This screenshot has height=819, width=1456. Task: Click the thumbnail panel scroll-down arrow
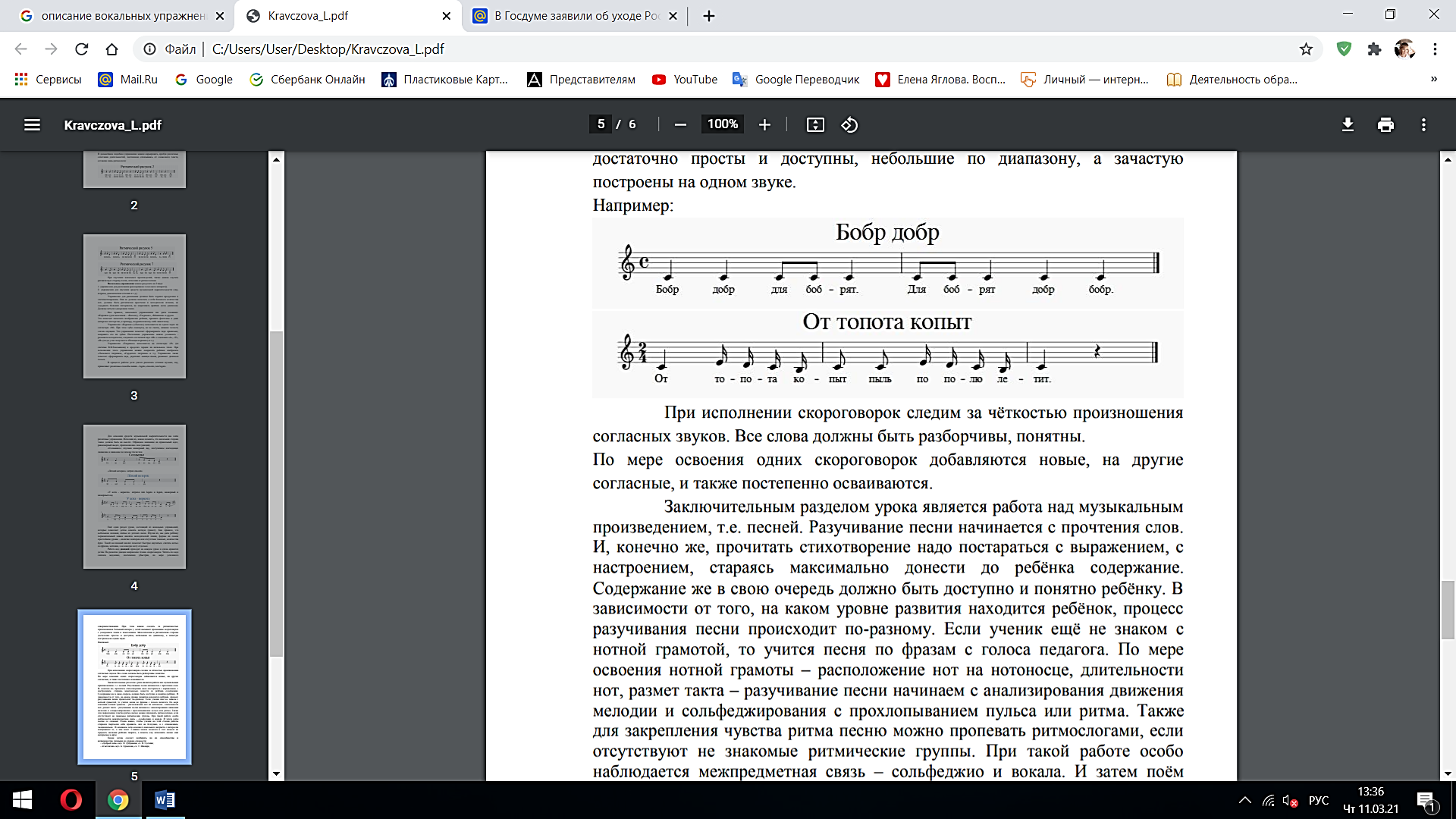click(276, 773)
